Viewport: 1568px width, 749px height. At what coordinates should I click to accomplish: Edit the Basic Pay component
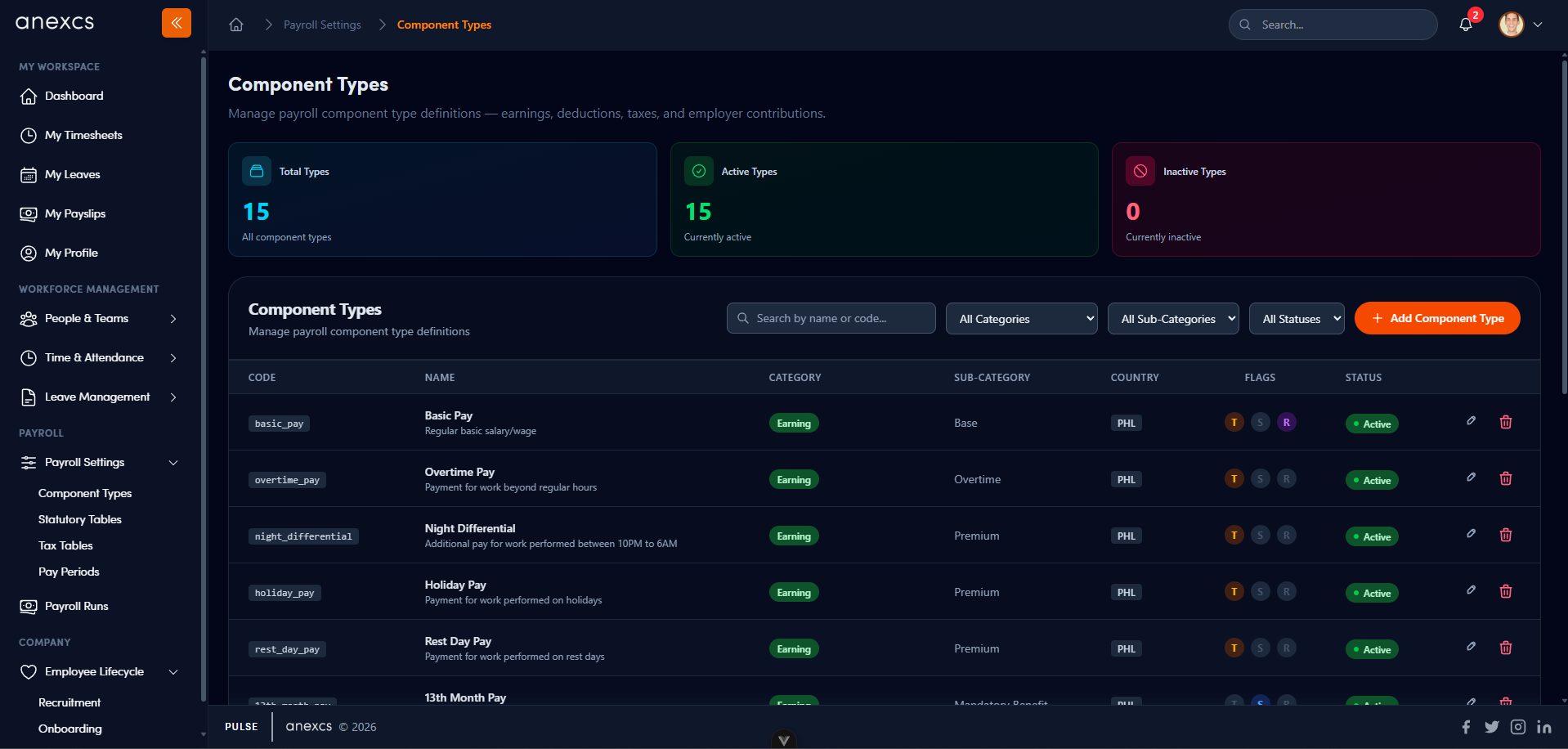coord(1471,420)
